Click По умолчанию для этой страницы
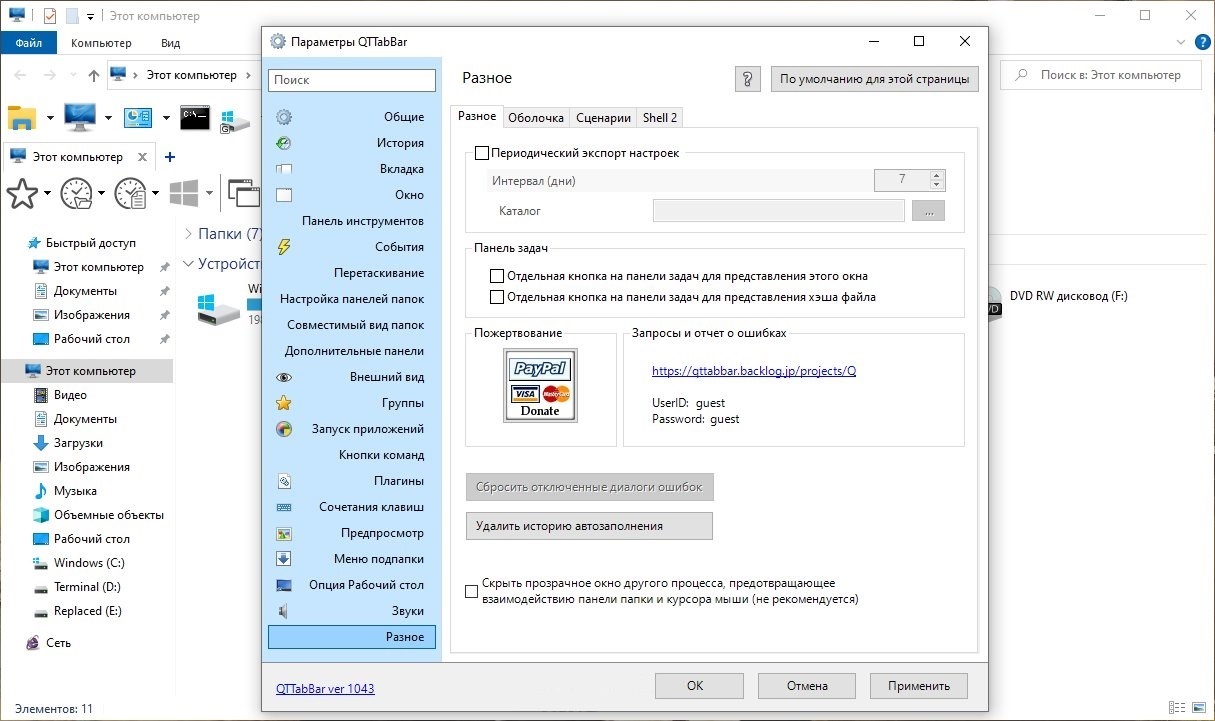 [x=874, y=79]
